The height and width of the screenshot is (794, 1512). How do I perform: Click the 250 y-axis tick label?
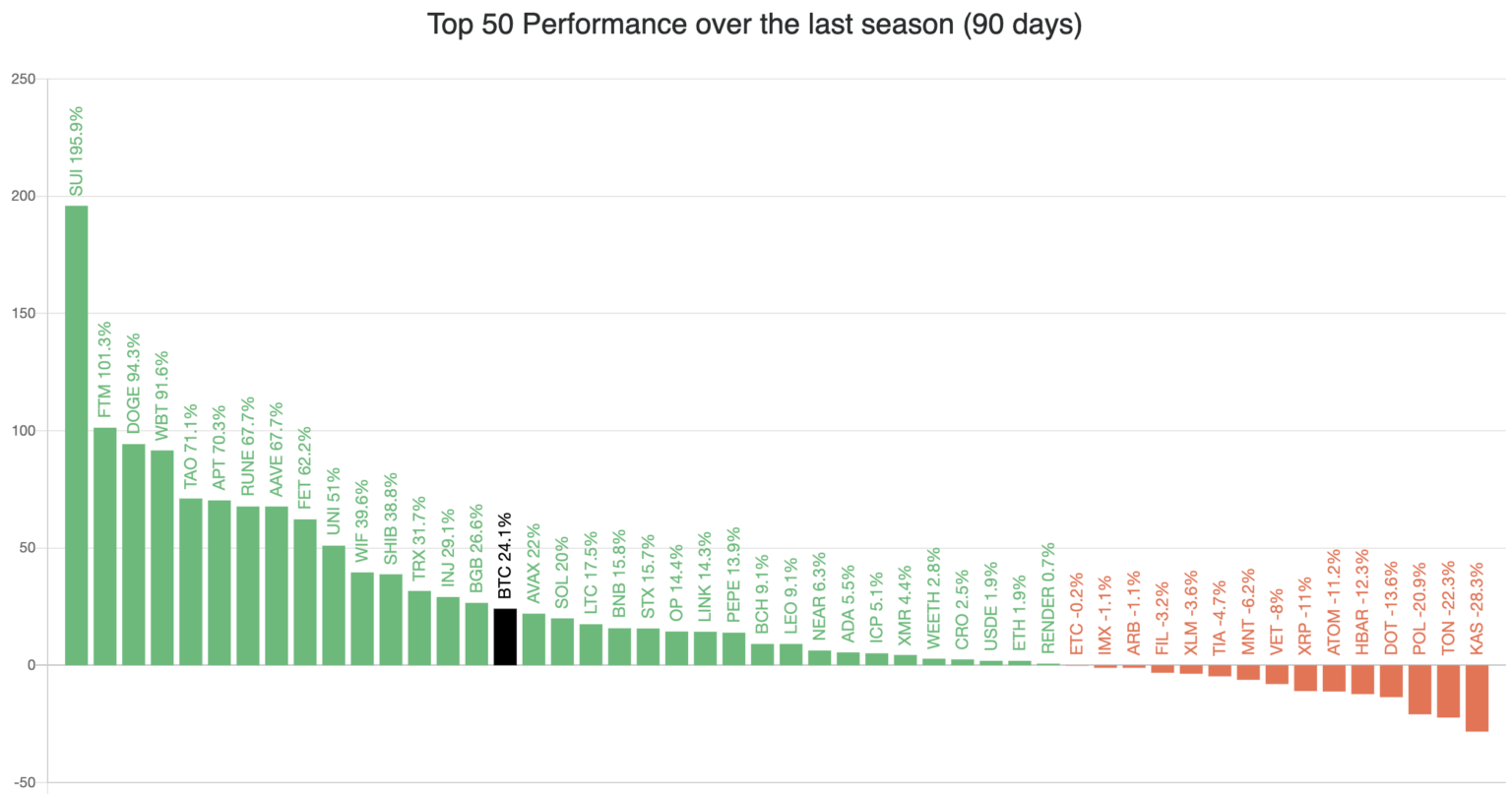tap(22, 80)
